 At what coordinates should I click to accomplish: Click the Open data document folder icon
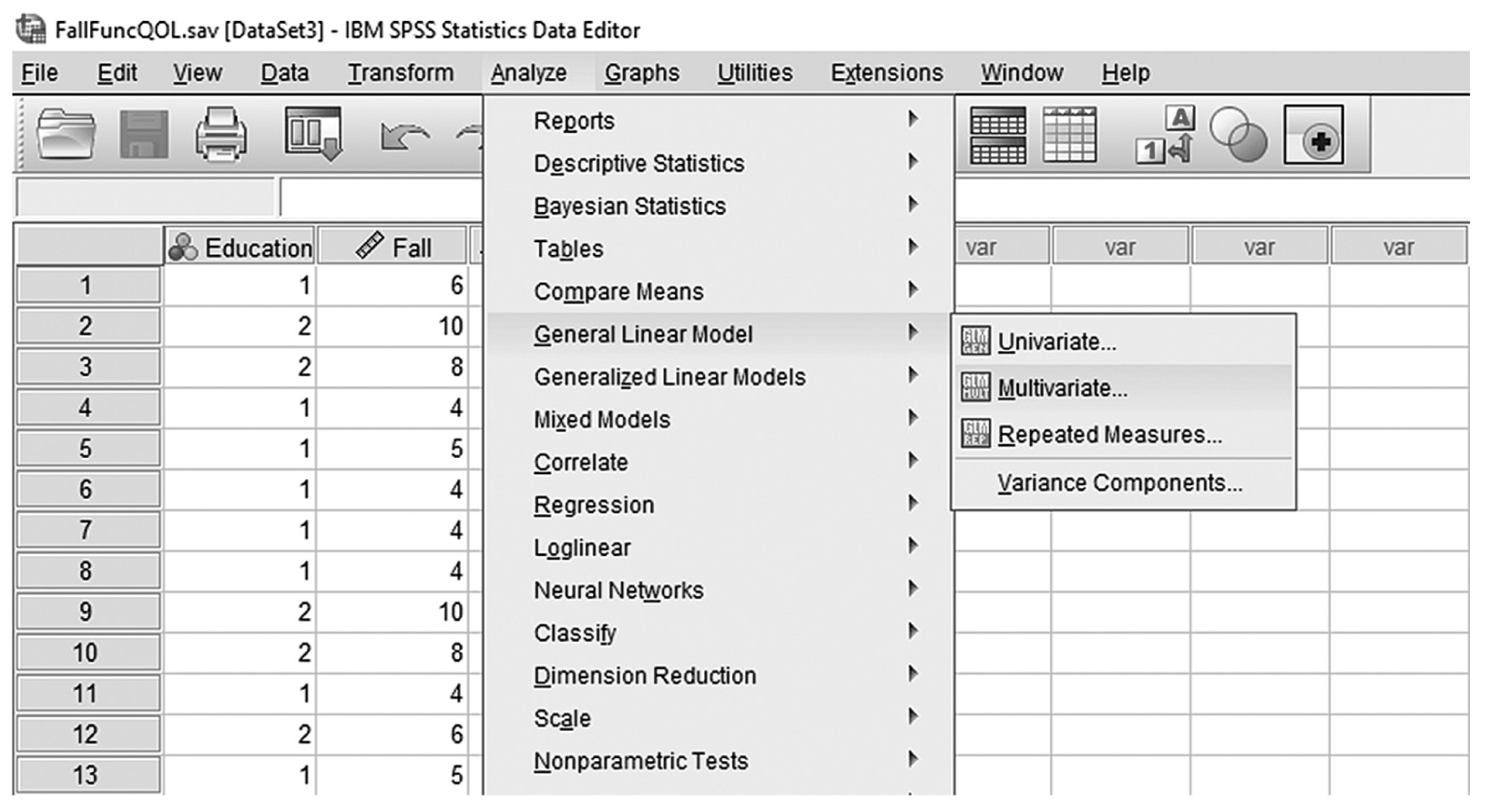coord(66,136)
